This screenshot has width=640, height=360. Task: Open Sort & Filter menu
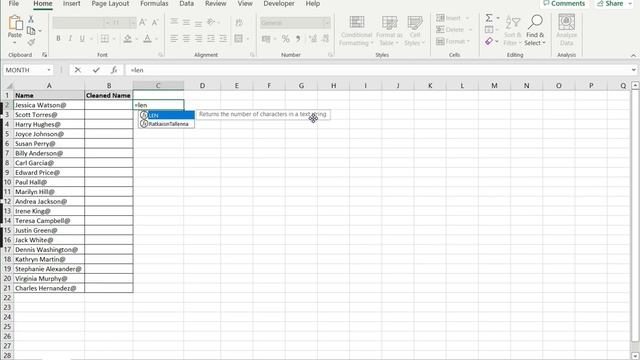[512, 31]
